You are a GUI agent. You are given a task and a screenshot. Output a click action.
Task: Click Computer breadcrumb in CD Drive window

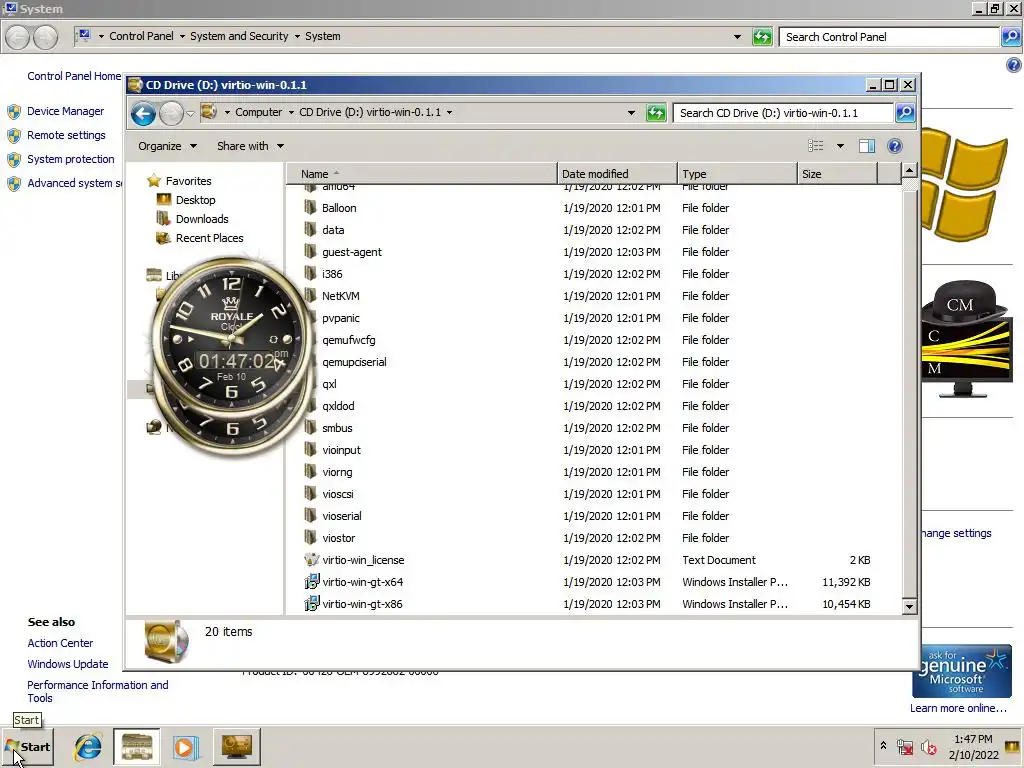(x=259, y=112)
